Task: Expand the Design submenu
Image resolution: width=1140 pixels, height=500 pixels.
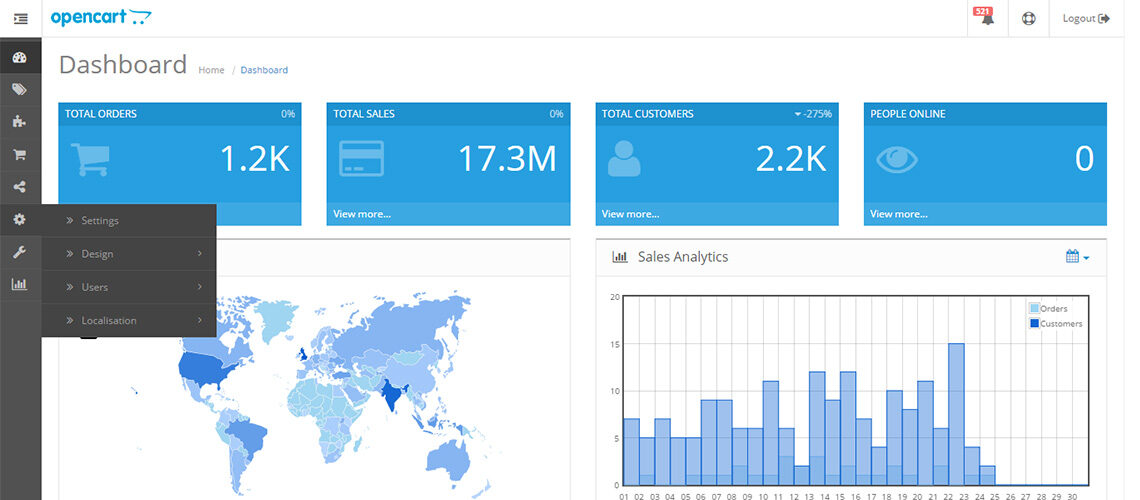Action: click(x=129, y=254)
